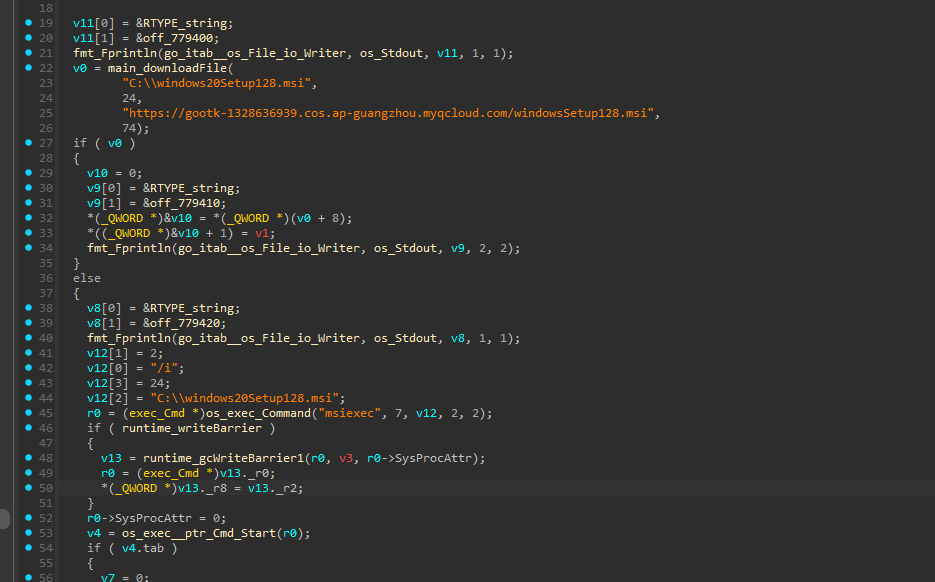Click os_exec__ptr_Cmd_Start function call
935x582 pixels.
[199, 533]
